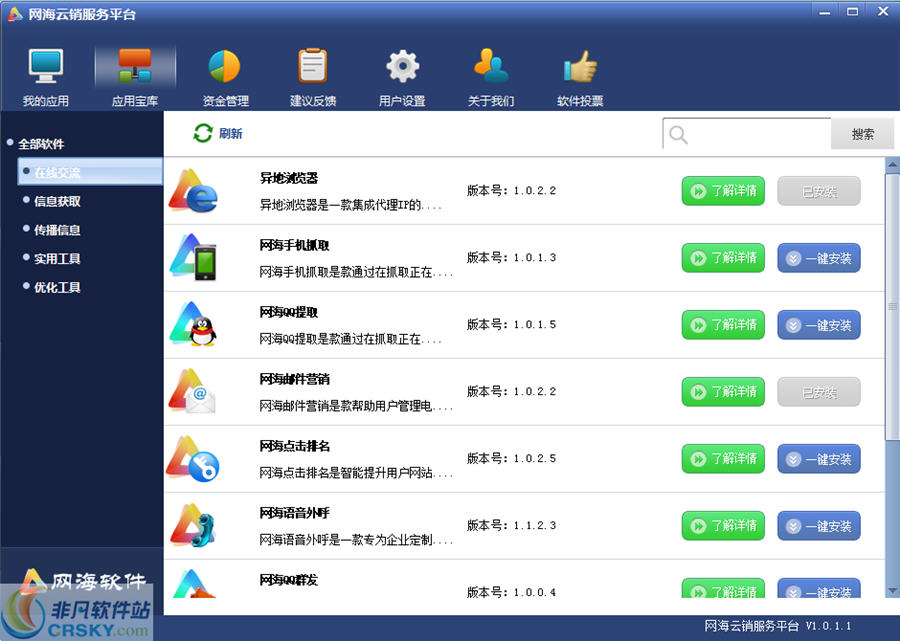Select 全部软件 in the sidebar
The image size is (900, 641).
(x=41, y=143)
